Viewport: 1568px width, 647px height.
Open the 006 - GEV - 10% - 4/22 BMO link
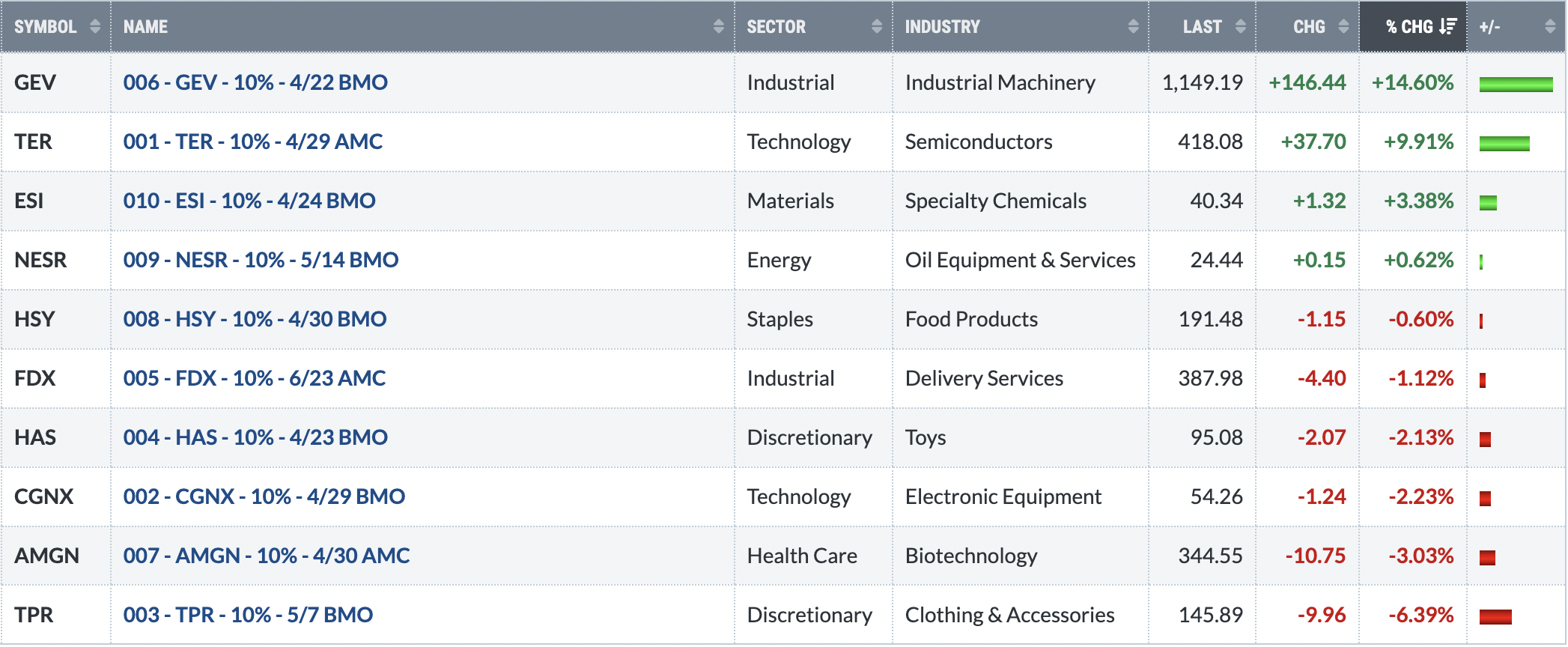coord(255,82)
